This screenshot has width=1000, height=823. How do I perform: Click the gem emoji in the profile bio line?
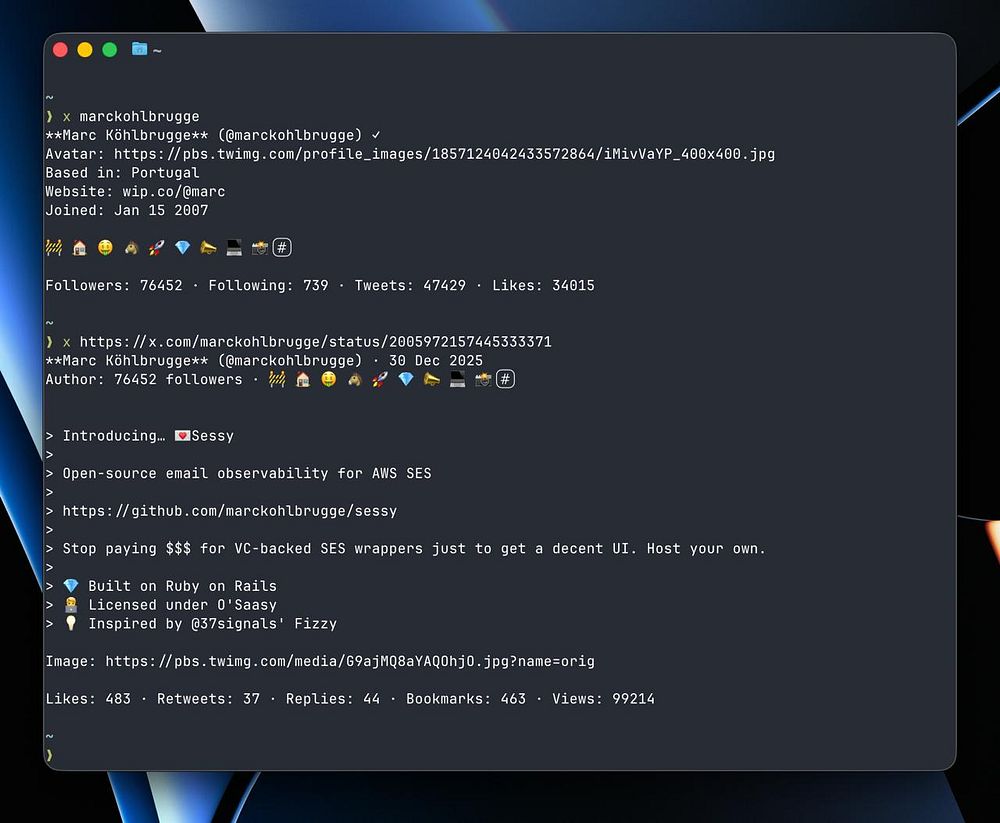click(x=182, y=248)
